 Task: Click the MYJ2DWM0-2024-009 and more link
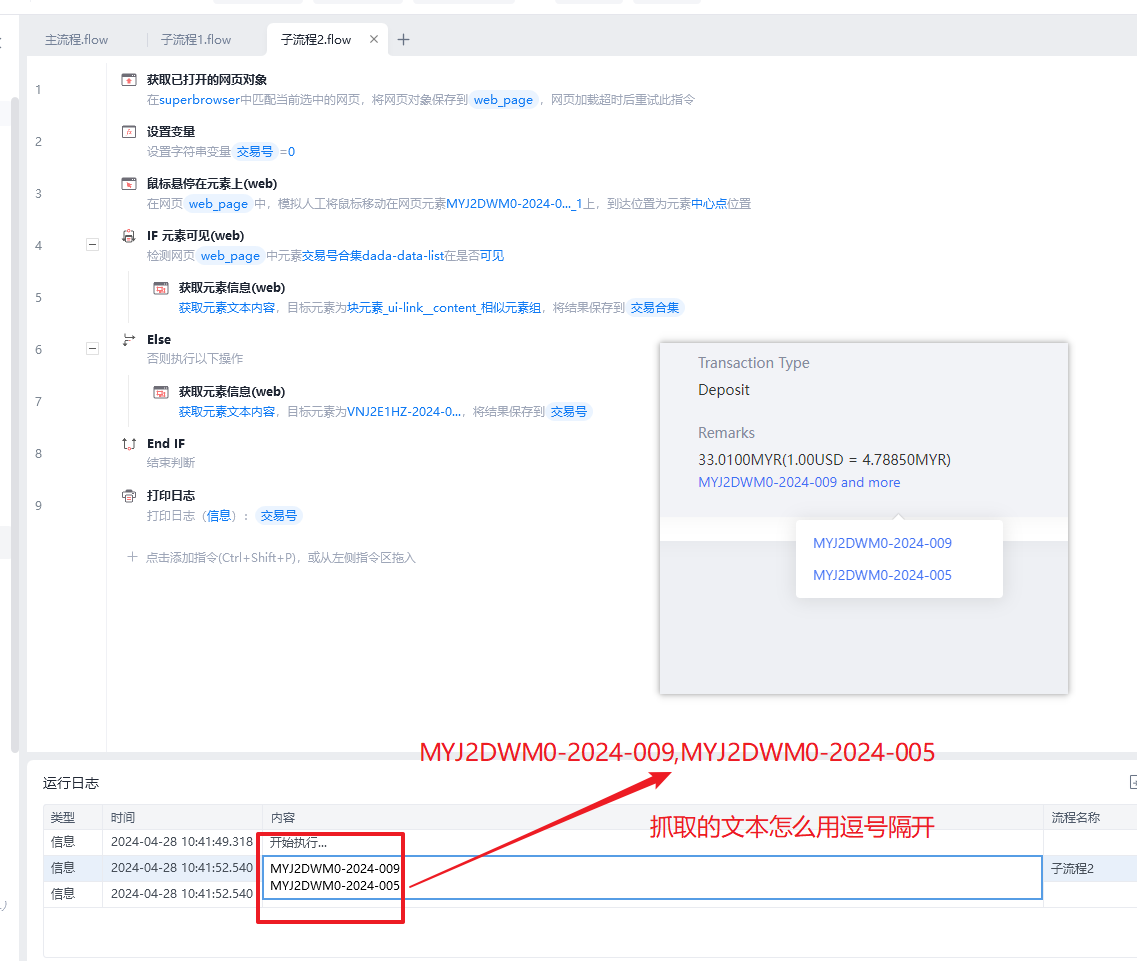tap(799, 482)
